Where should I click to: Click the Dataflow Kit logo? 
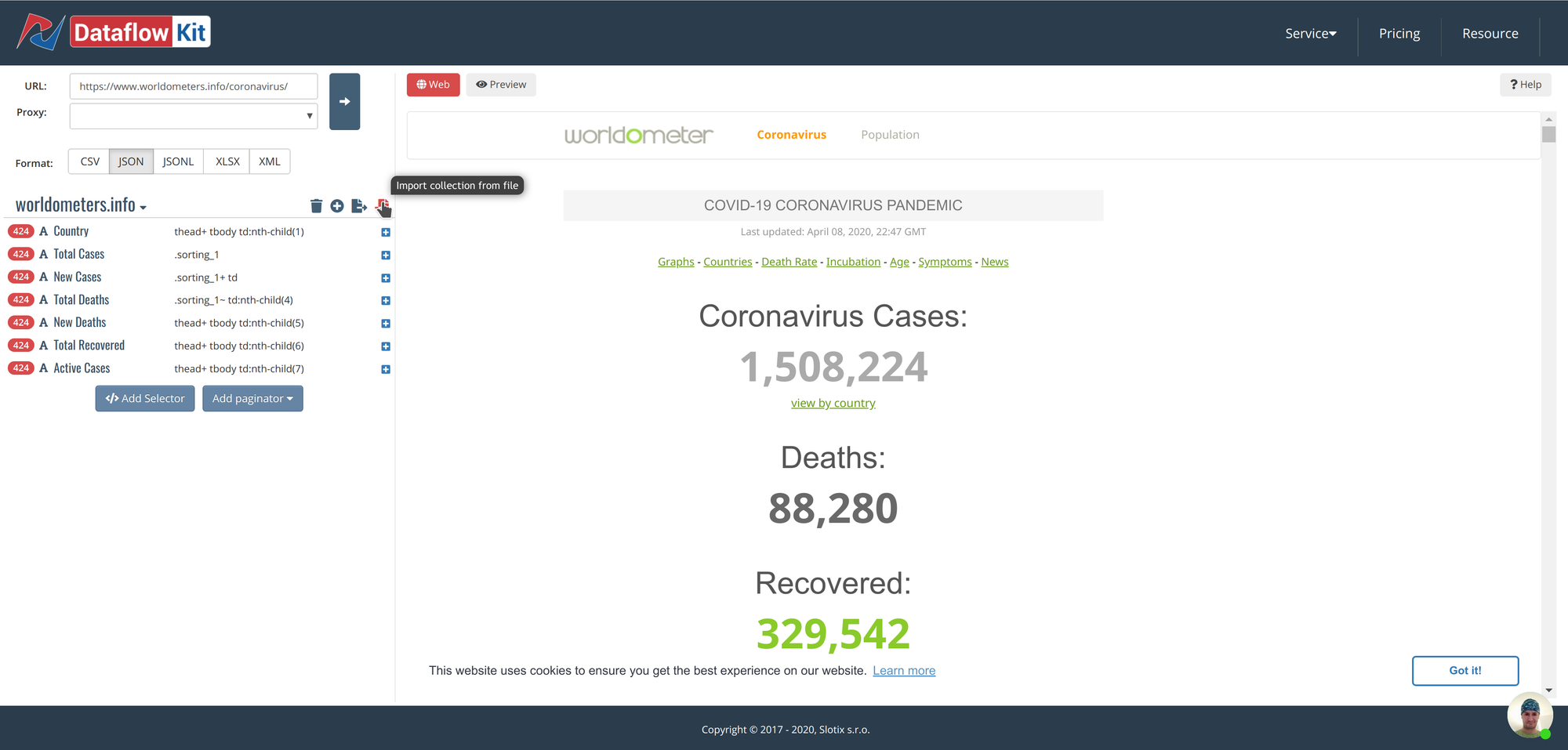[114, 32]
